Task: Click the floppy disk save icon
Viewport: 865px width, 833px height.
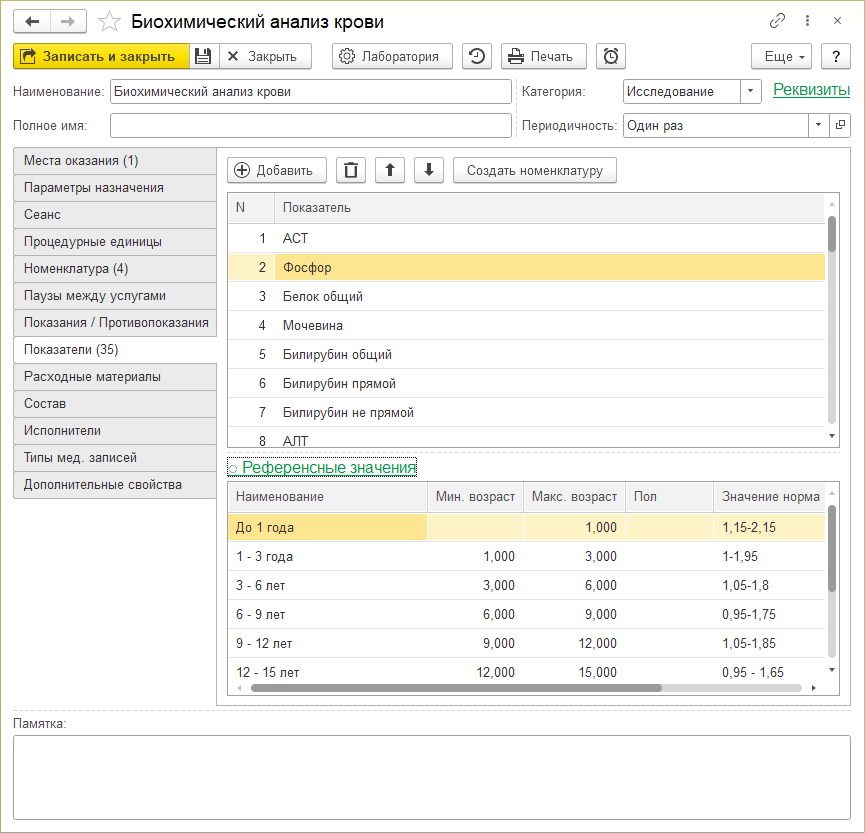Action: click(203, 57)
